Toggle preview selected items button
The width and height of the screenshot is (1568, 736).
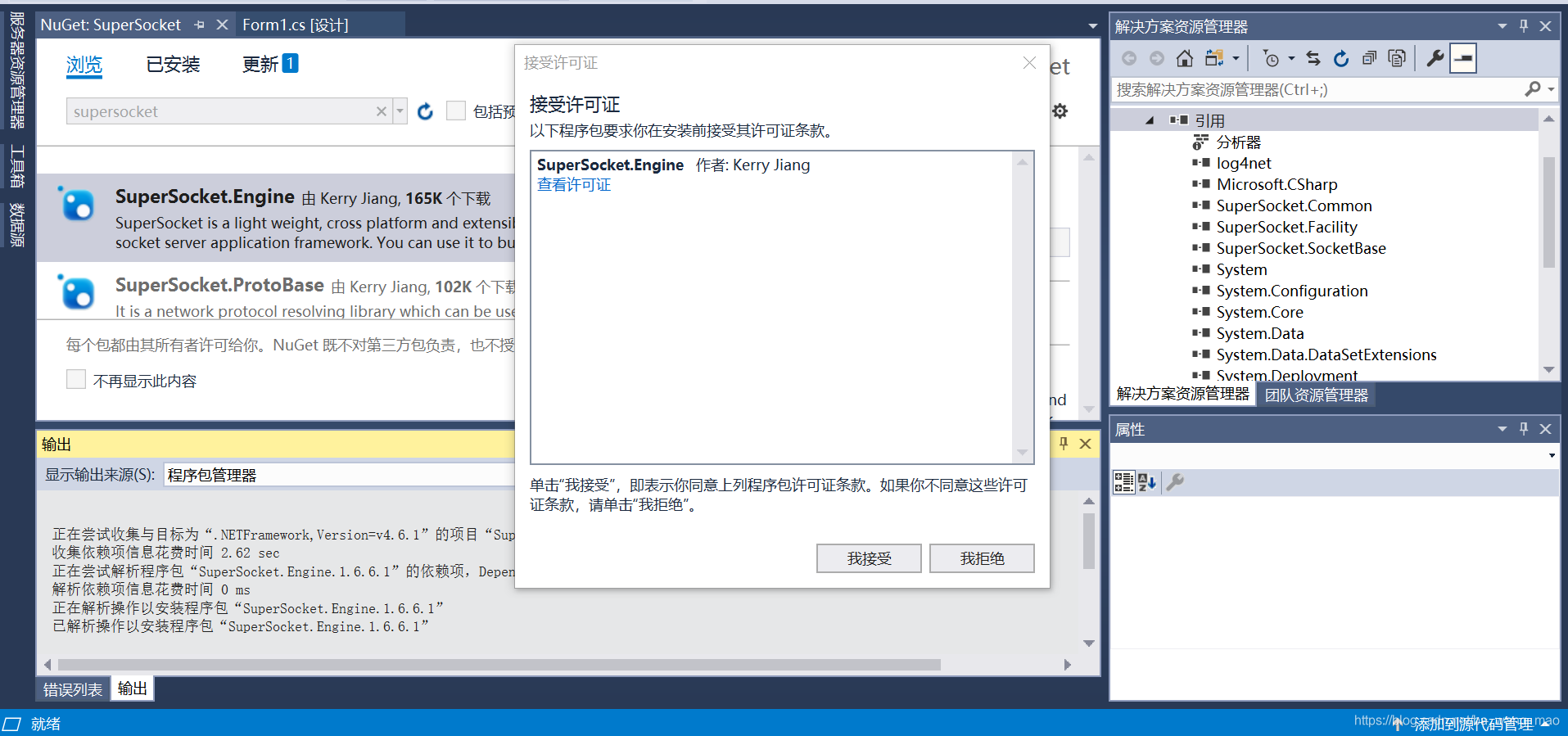1463,58
